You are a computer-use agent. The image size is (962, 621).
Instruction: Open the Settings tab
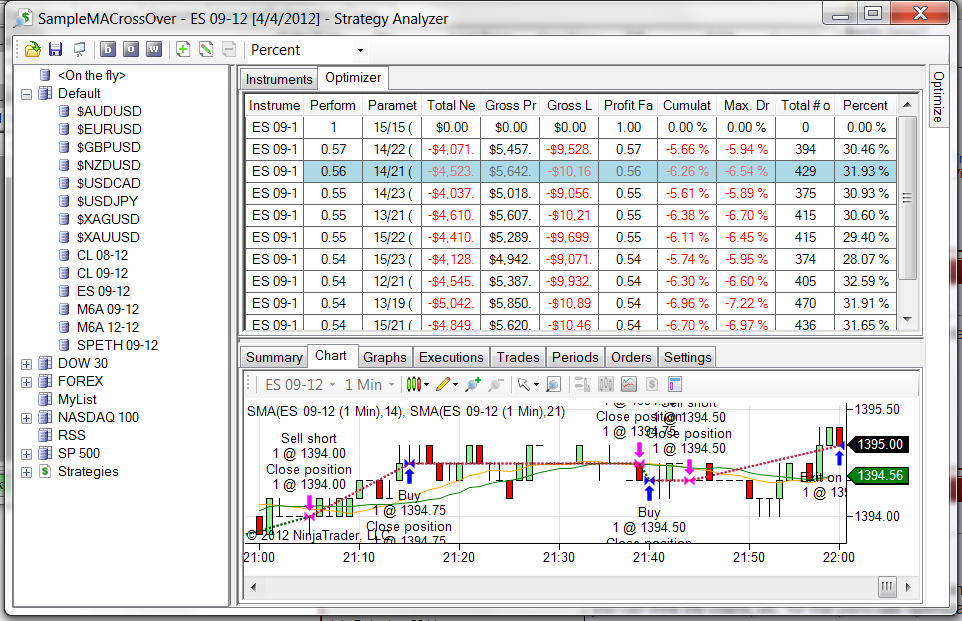pyautogui.click(x=687, y=357)
